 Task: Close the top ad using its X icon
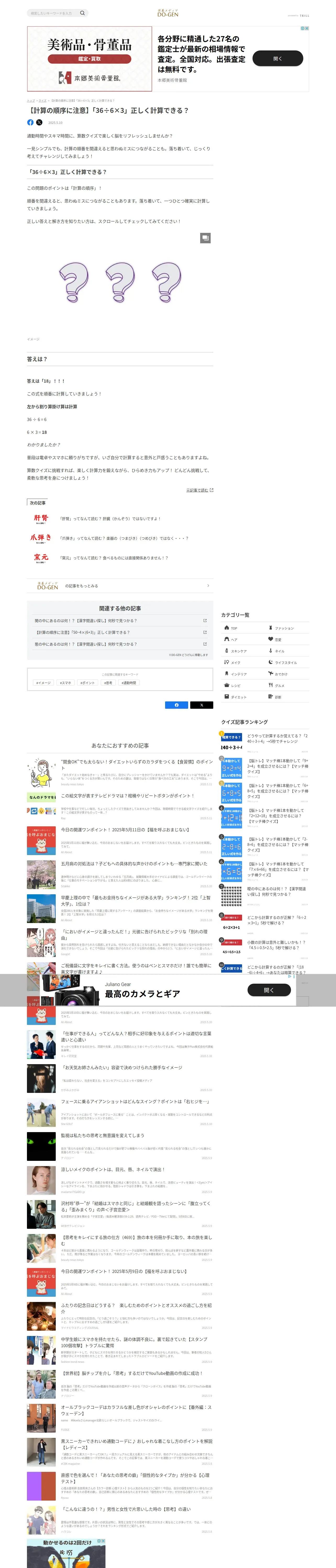pos(307,28)
